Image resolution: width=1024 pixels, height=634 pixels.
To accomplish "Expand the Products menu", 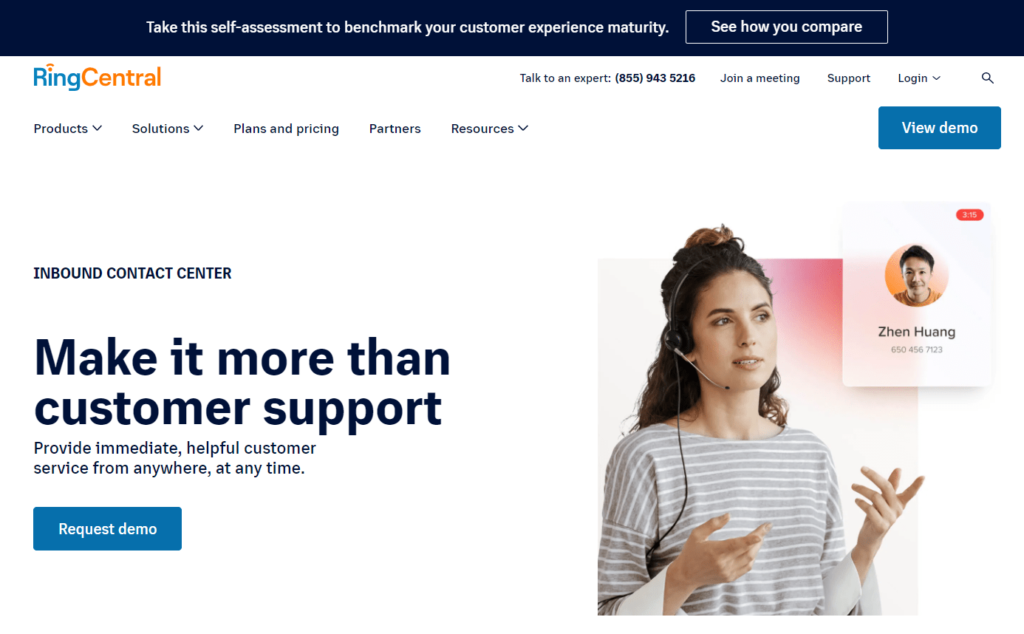I will click(68, 129).
